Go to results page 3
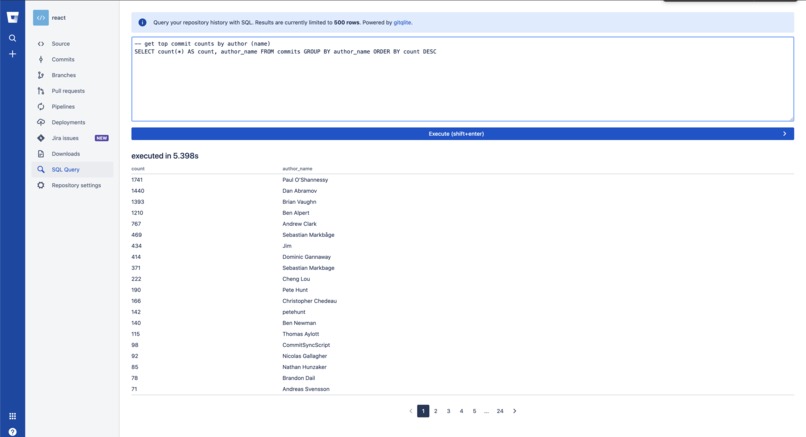The width and height of the screenshot is (806, 437). pos(448,411)
